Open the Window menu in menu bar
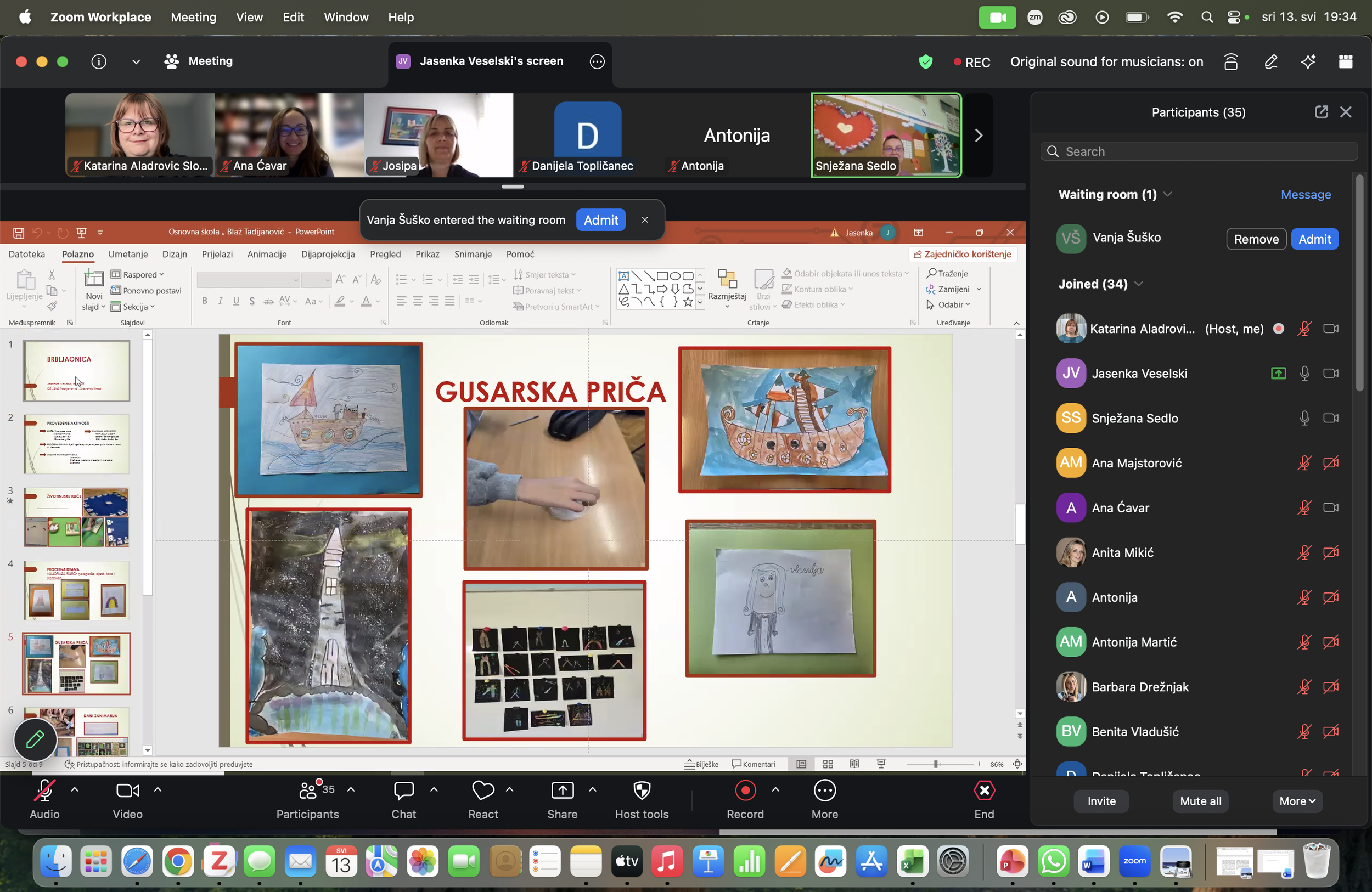 click(x=346, y=18)
